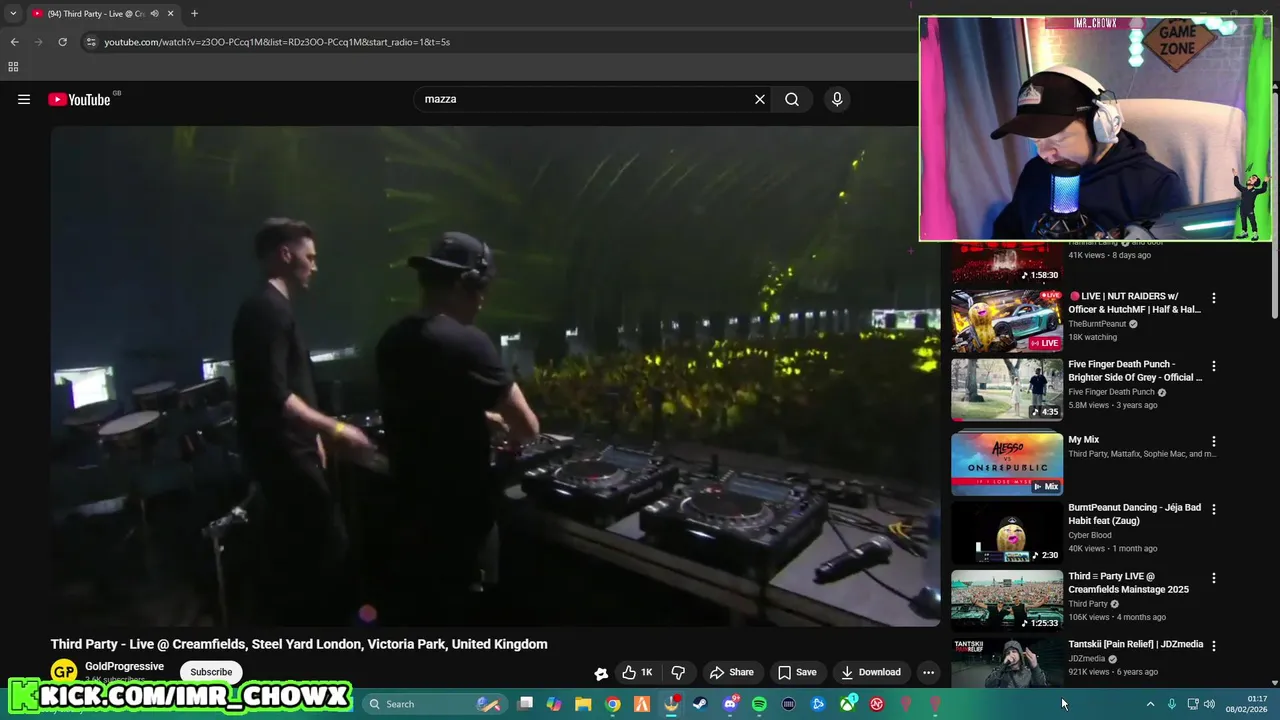Viewport: 1280px width, 720px height.
Task: Click the magnifier search button
Action: [792, 99]
